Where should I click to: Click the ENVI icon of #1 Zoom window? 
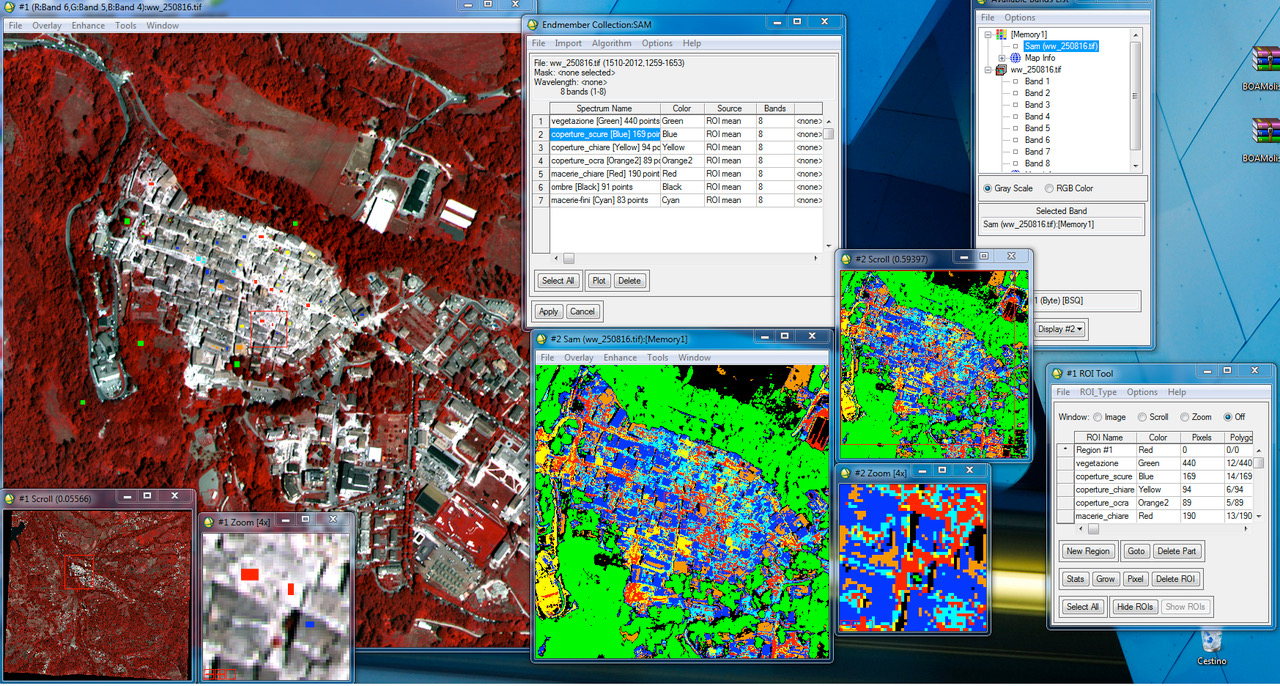pos(207,522)
